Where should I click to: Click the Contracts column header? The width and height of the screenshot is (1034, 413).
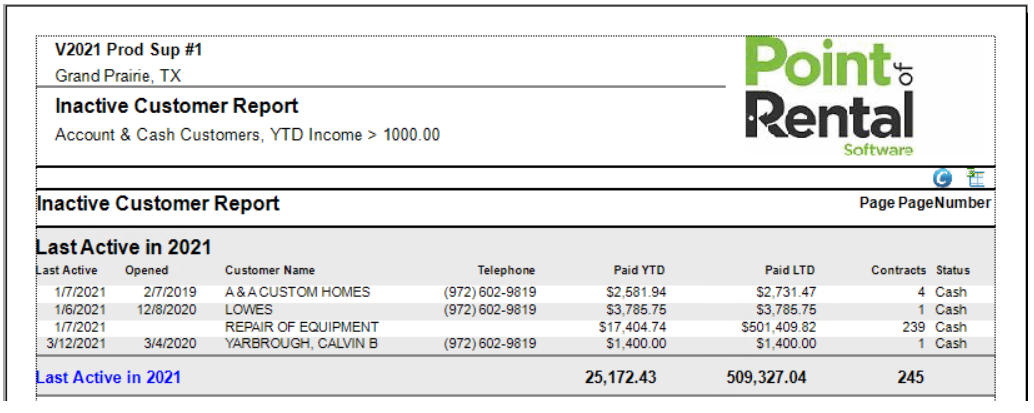point(898,270)
